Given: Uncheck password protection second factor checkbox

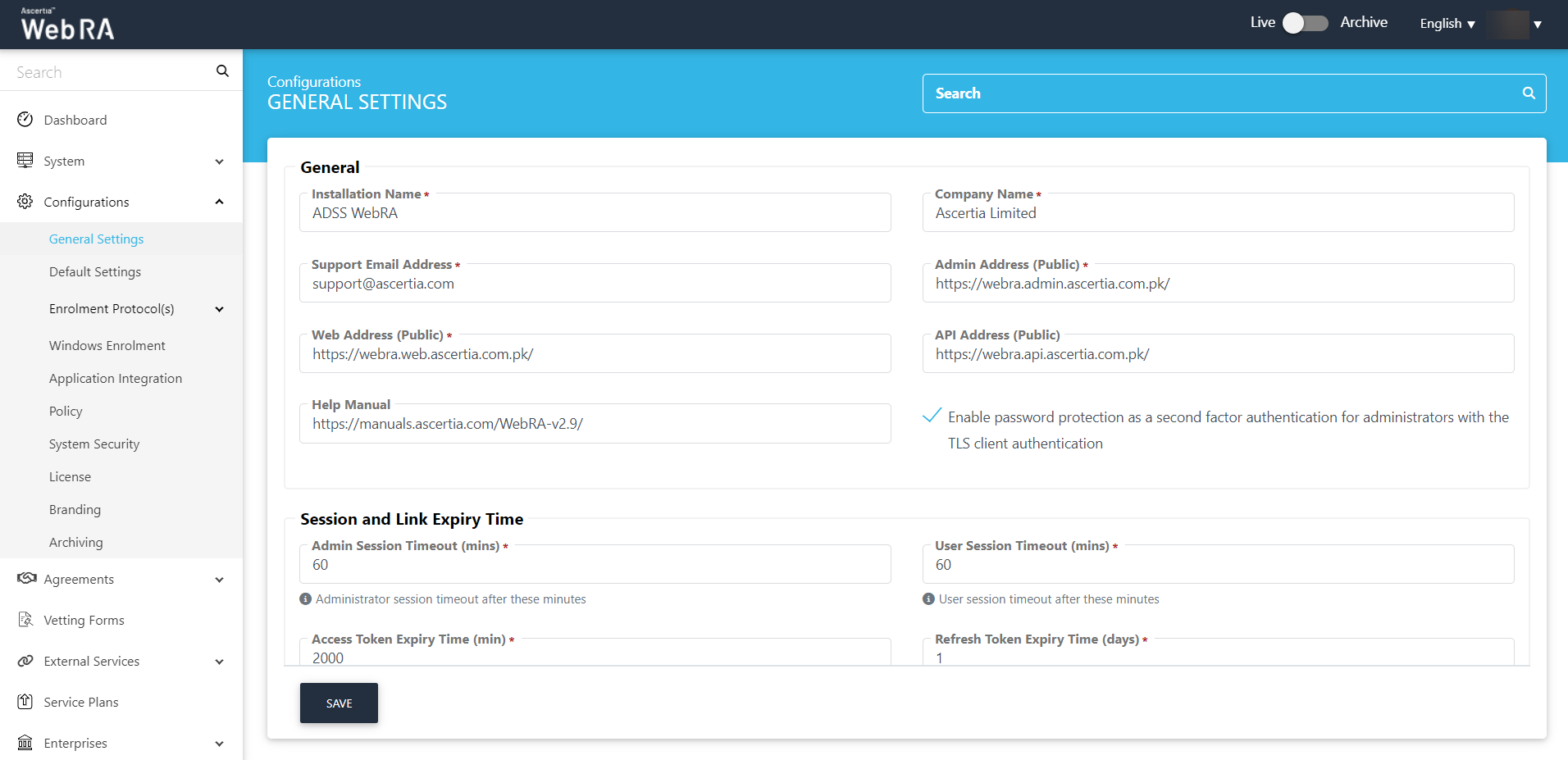Looking at the screenshot, I should tap(932, 416).
